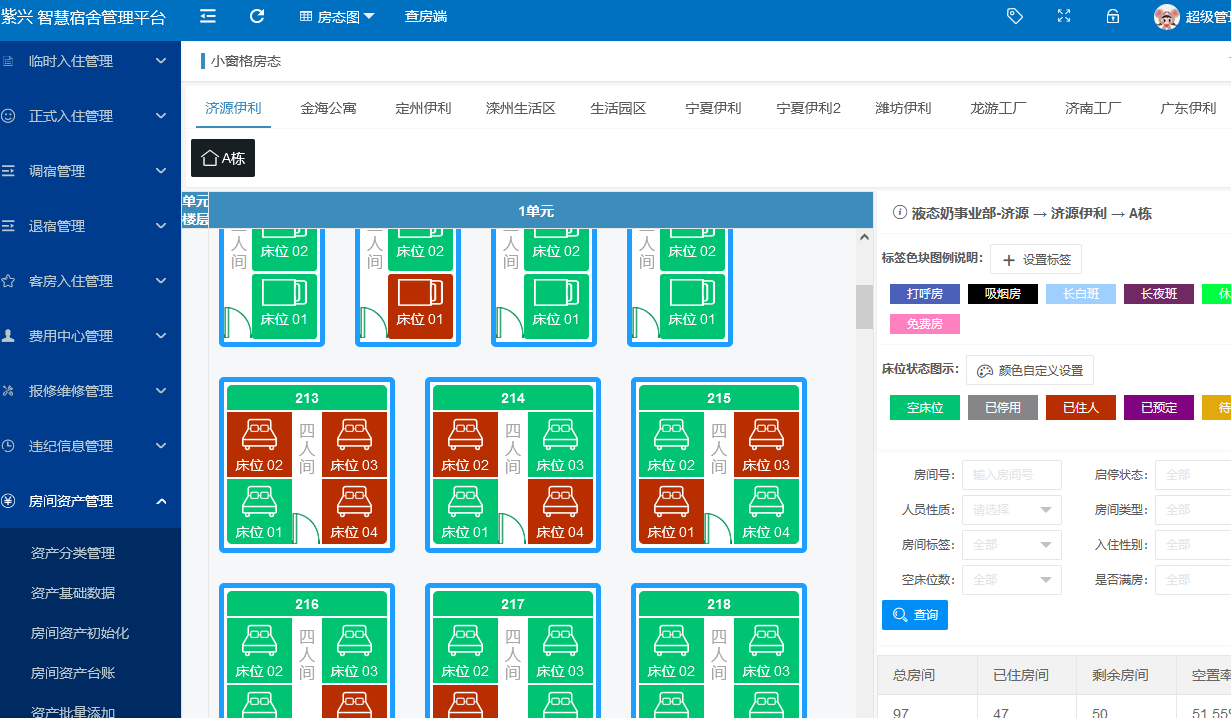Open the tag icon in header
Viewport: 1231px width, 718px height.
point(1015,16)
